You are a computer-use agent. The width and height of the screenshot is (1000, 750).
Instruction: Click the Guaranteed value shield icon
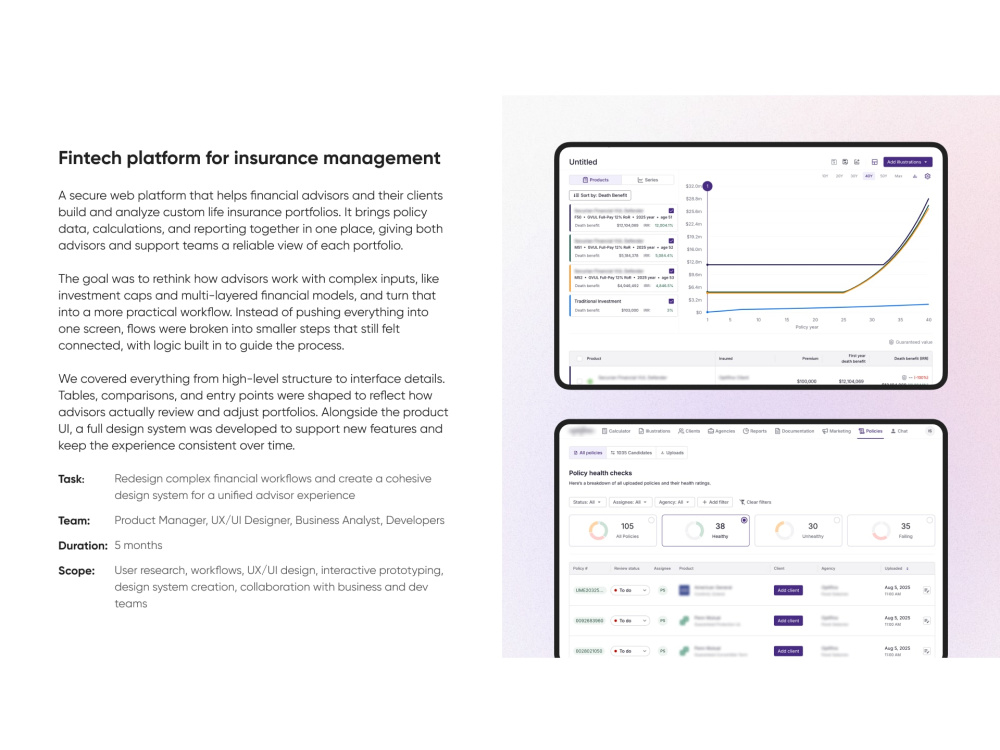pos(891,342)
